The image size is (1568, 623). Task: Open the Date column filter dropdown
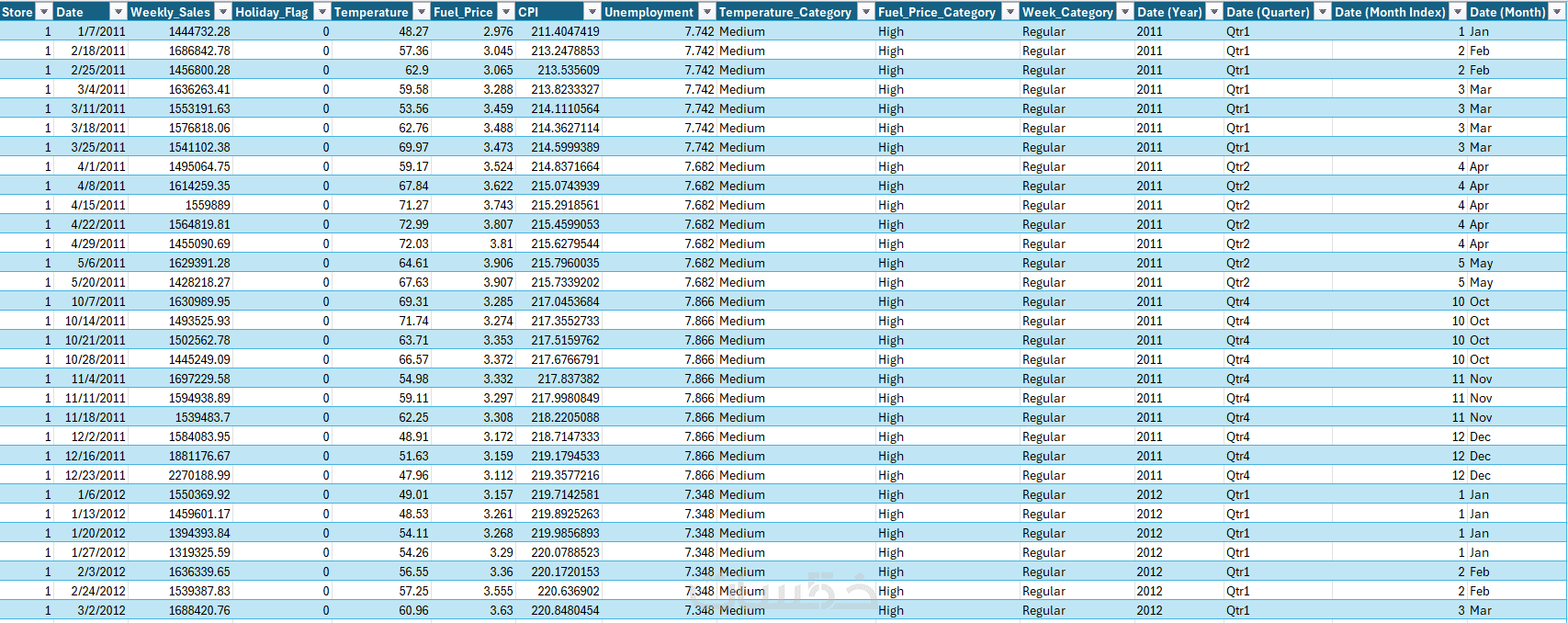coord(118,12)
